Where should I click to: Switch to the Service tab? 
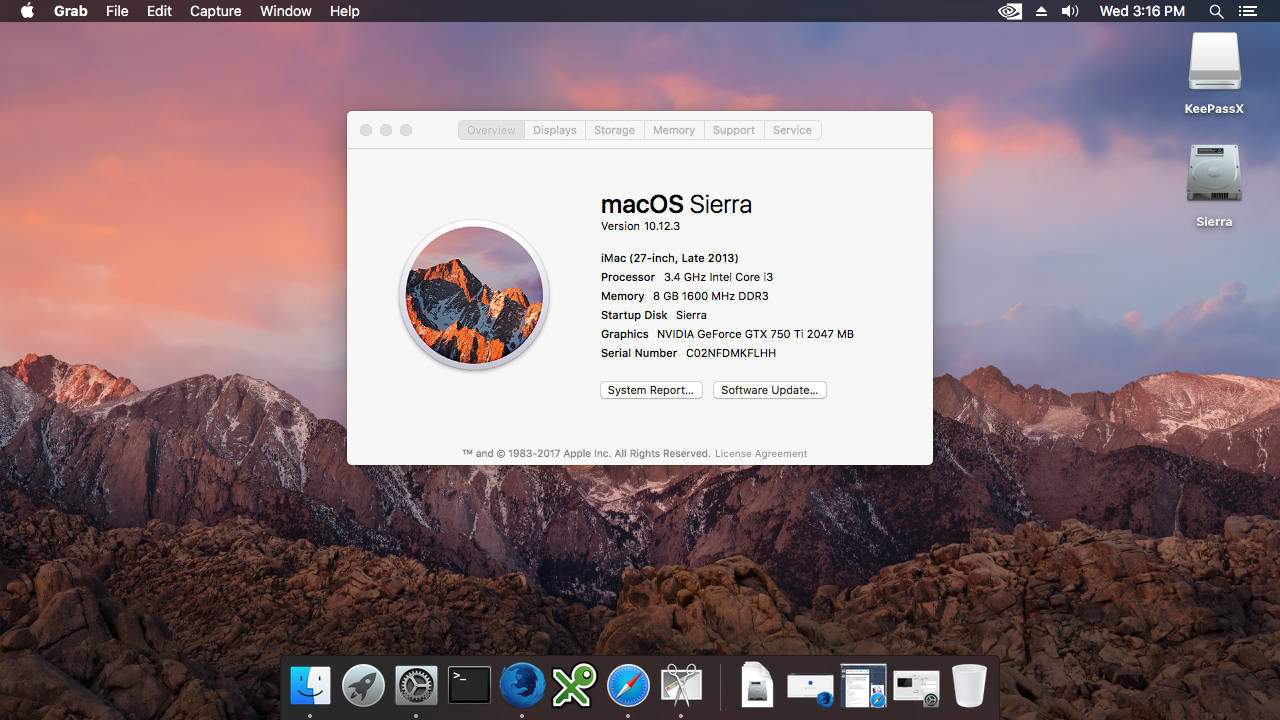click(x=792, y=130)
